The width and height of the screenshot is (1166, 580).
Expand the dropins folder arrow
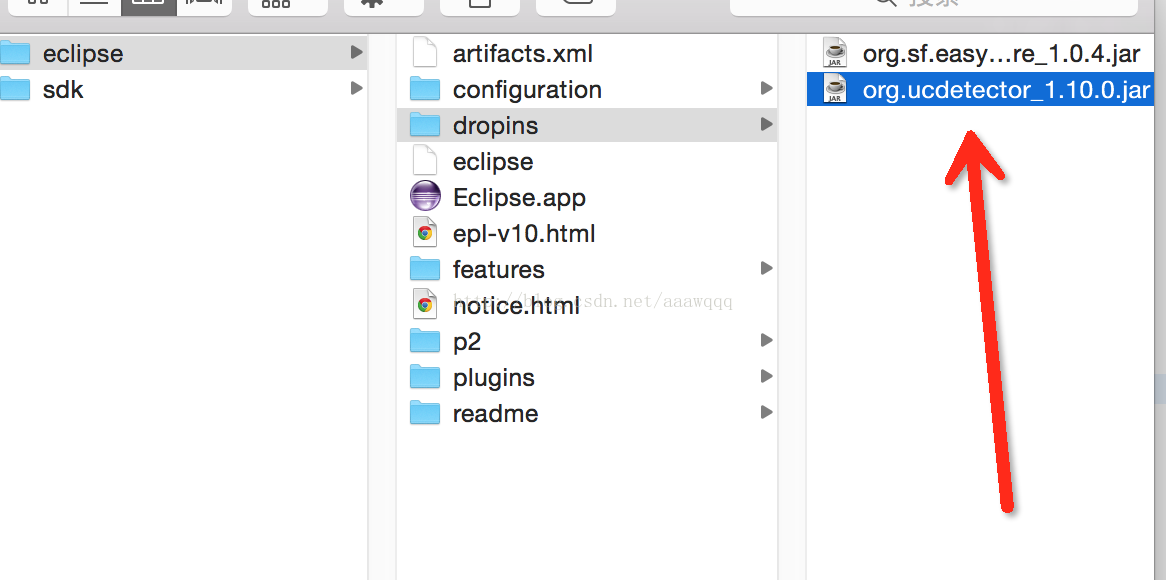[767, 124]
